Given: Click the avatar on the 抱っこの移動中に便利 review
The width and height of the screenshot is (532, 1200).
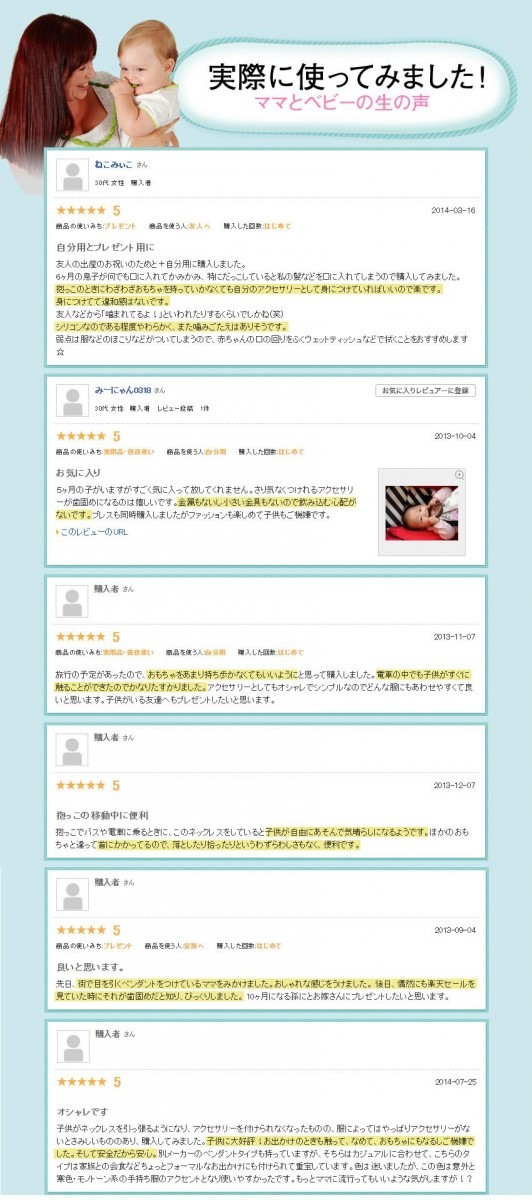Looking at the screenshot, I should click(x=72, y=749).
